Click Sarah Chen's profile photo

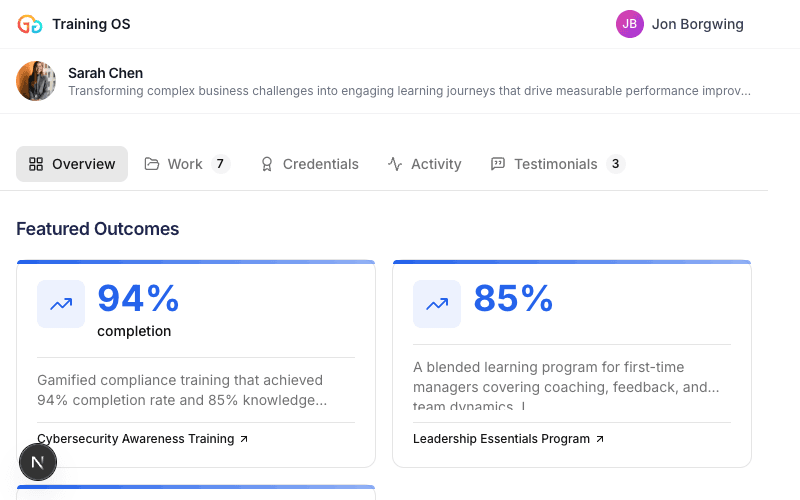(36, 81)
